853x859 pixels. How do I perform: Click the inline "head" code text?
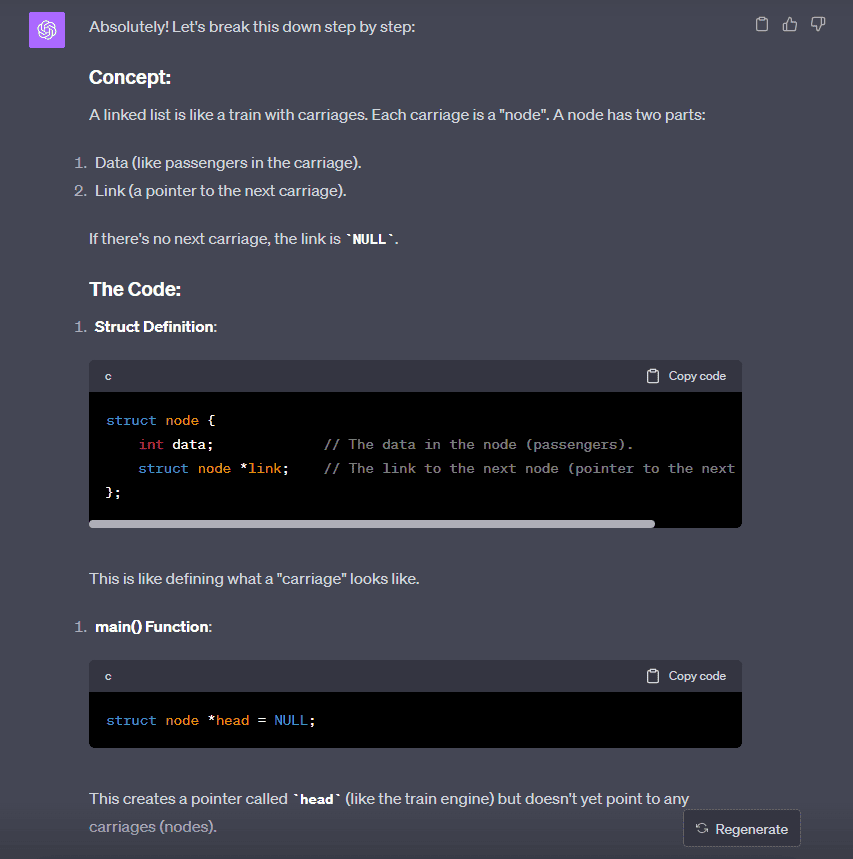coord(316,800)
